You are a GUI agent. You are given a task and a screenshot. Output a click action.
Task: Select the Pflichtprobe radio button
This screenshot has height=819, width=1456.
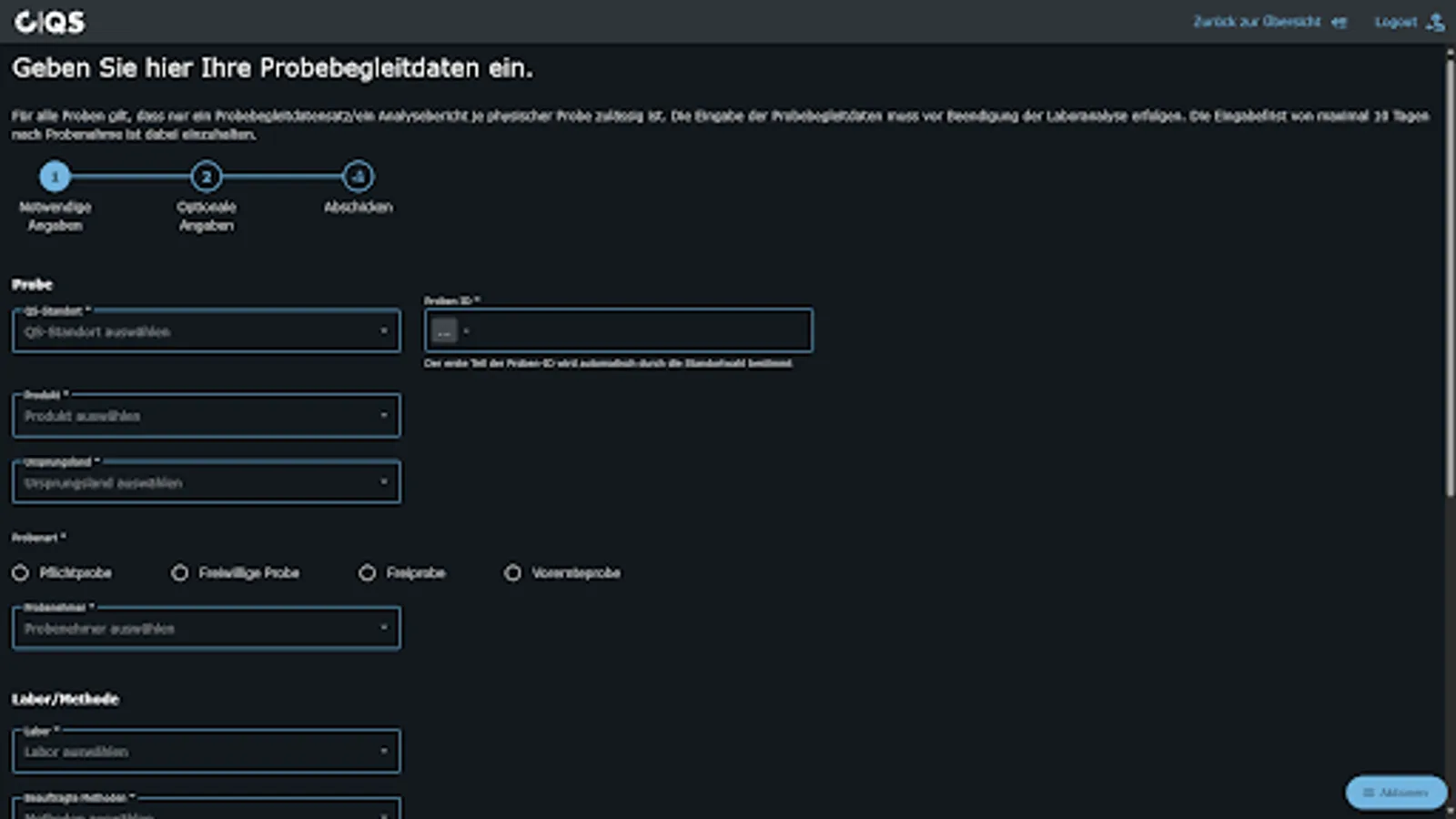click(x=20, y=573)
